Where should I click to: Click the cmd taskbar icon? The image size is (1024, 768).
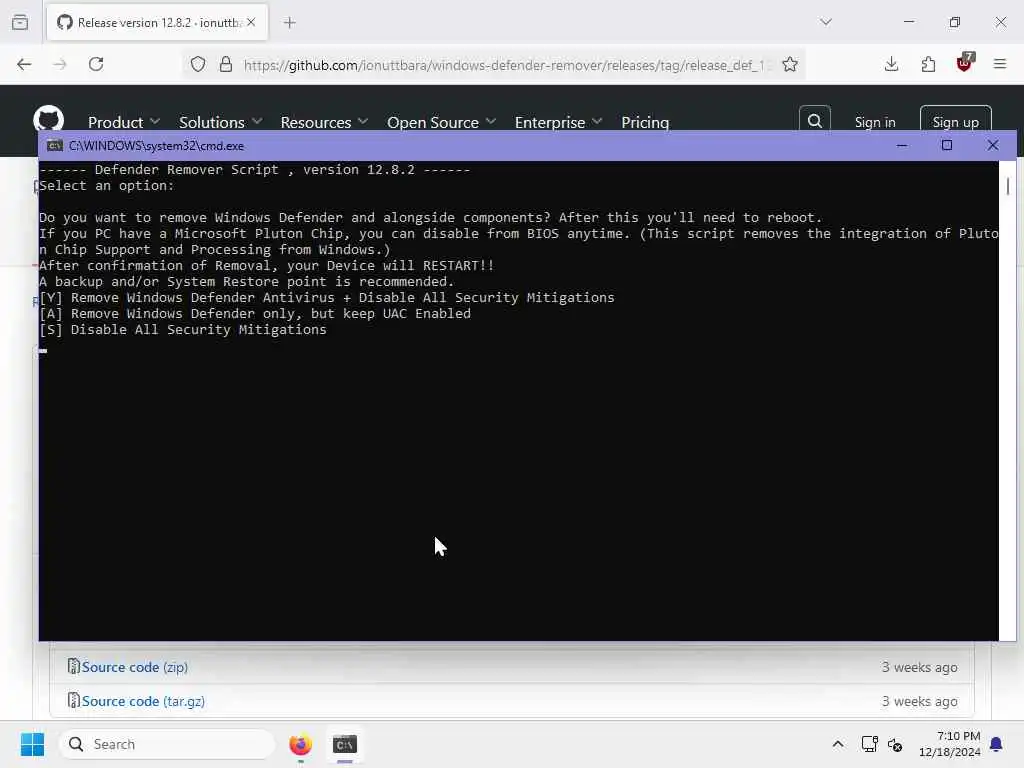(345, 744)
